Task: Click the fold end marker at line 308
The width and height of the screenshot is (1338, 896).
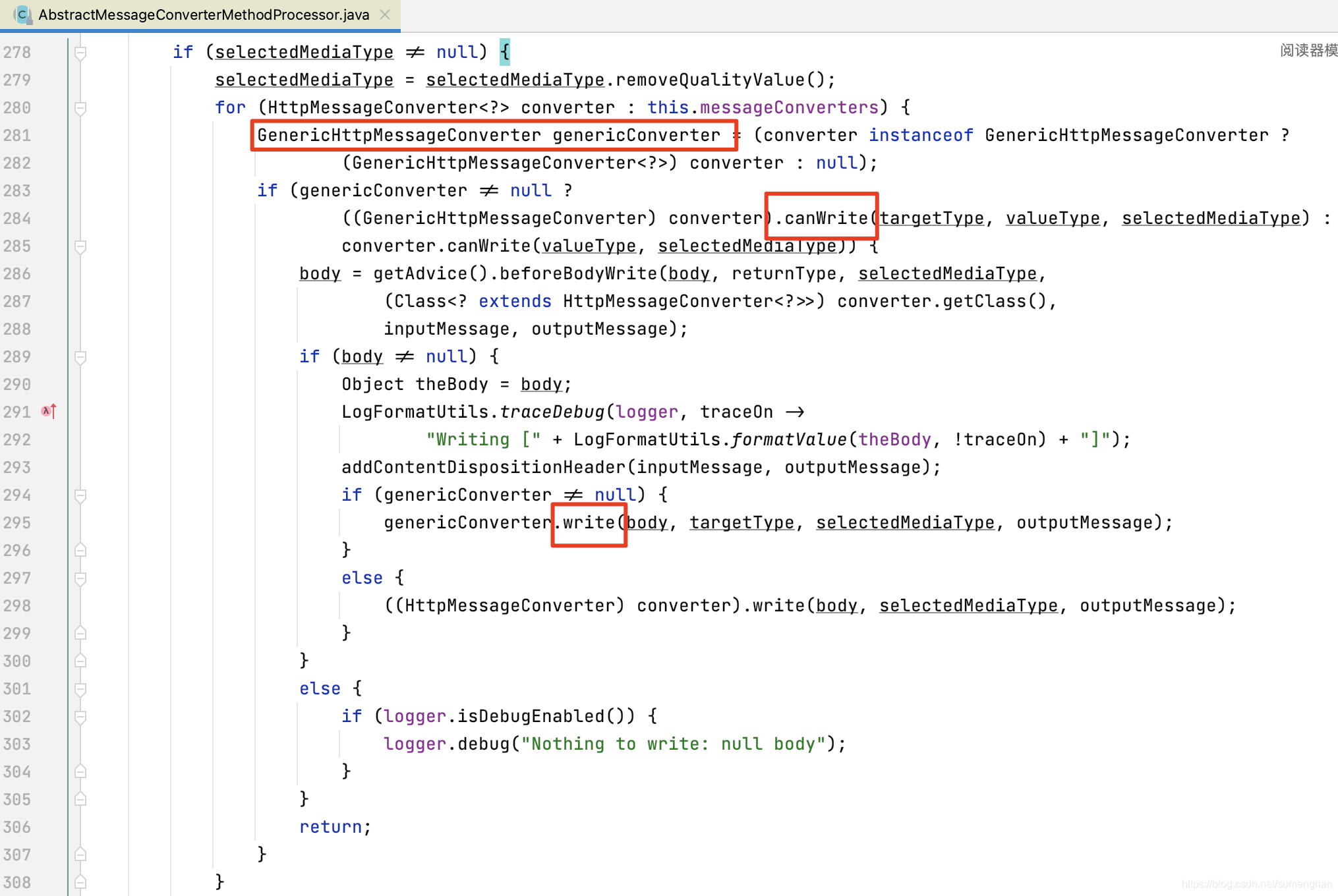Action: pyautogui.click(x=80, y=882)
